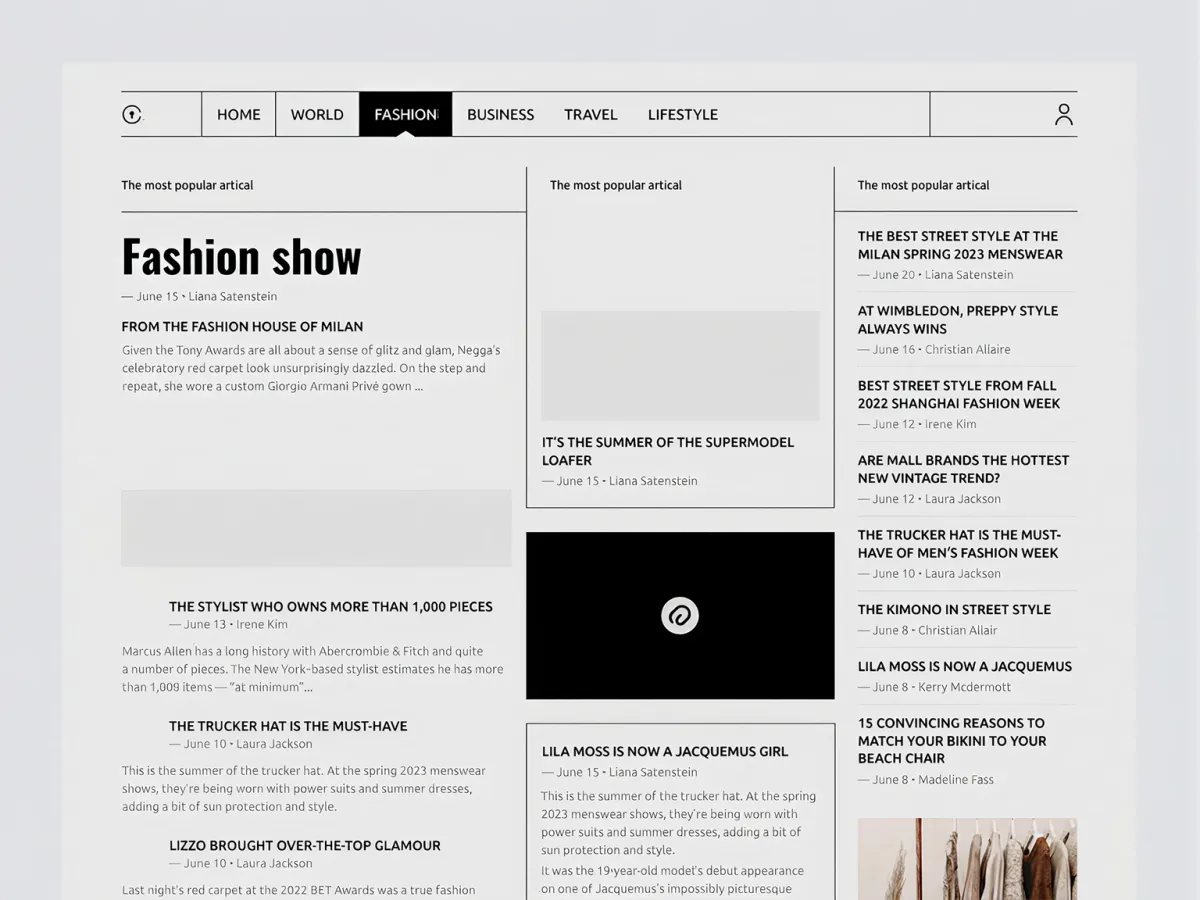Click the black video preview card

tap(680, 616)
